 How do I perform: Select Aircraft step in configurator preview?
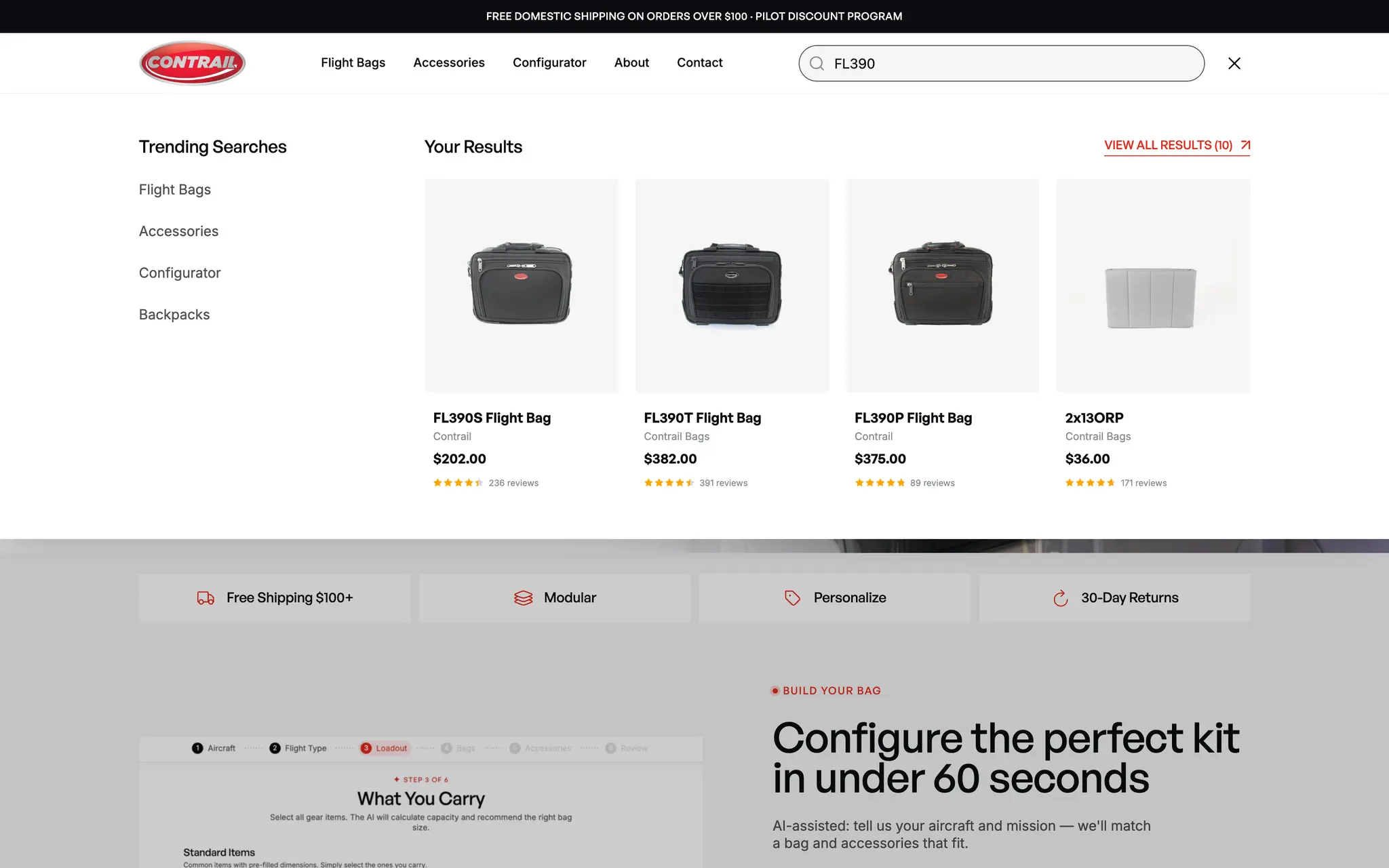point(214,748)
